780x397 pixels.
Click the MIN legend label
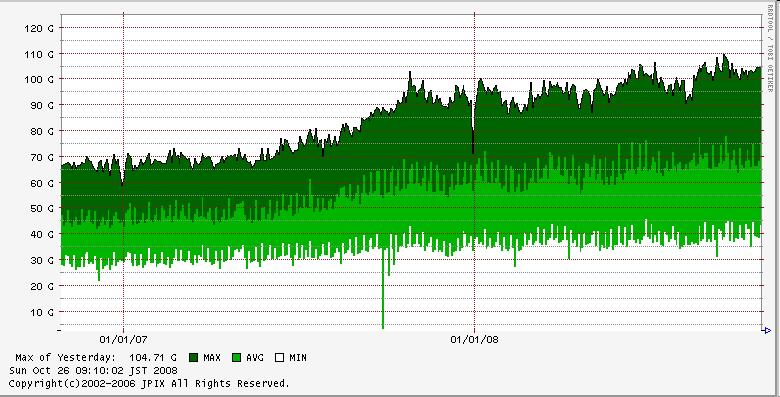coord(297,357)
